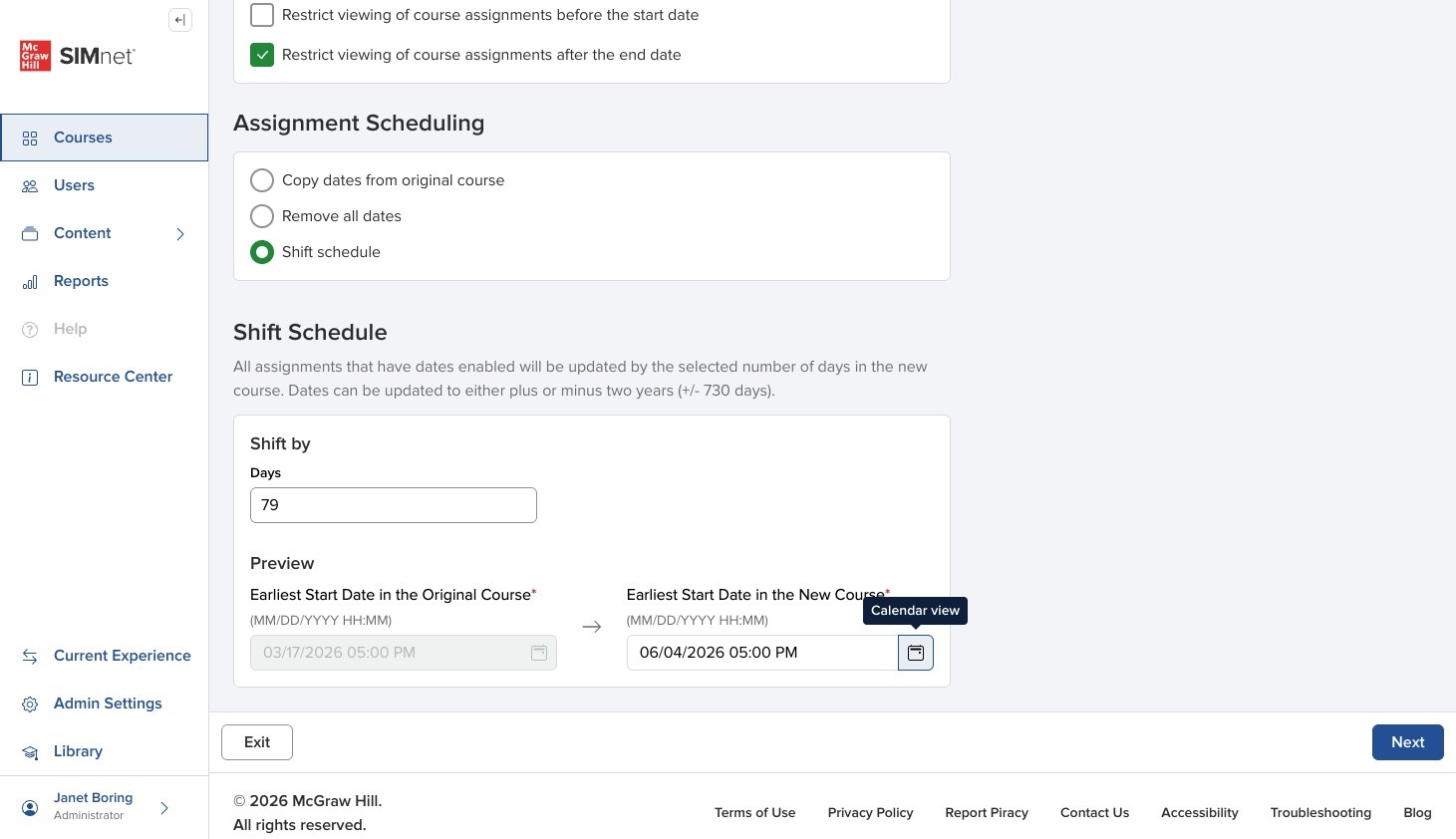Visit the Accessibility link
Viewport: 1456px width, 839px height.
(x=1200, y=813)
